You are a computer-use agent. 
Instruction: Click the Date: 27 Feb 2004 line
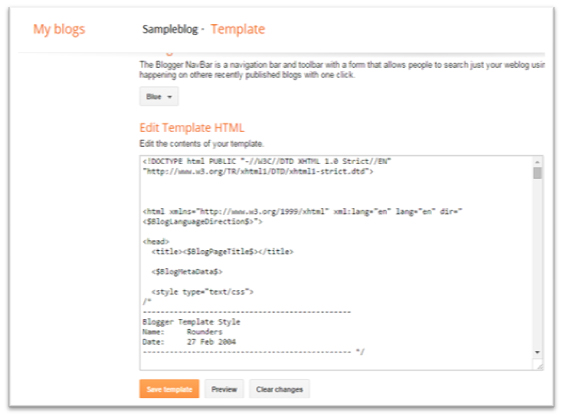click(189, 342)
